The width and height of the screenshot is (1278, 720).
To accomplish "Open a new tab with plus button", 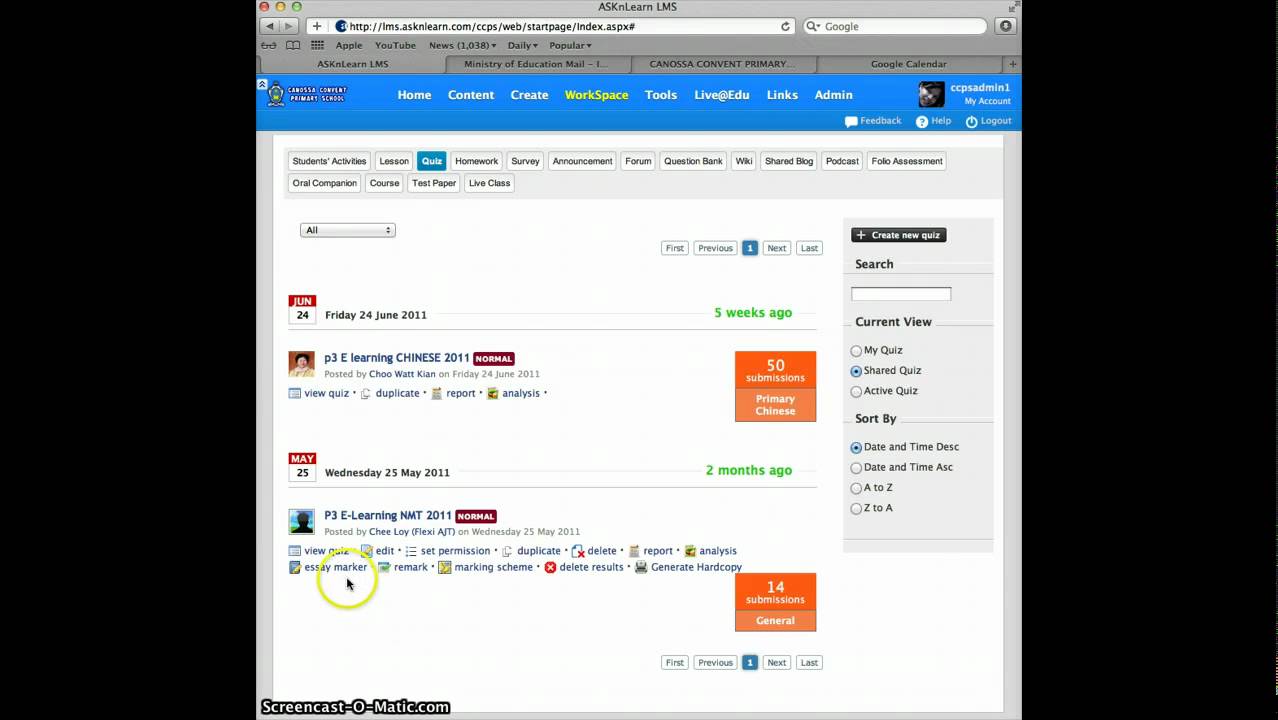I will 1012,64.
